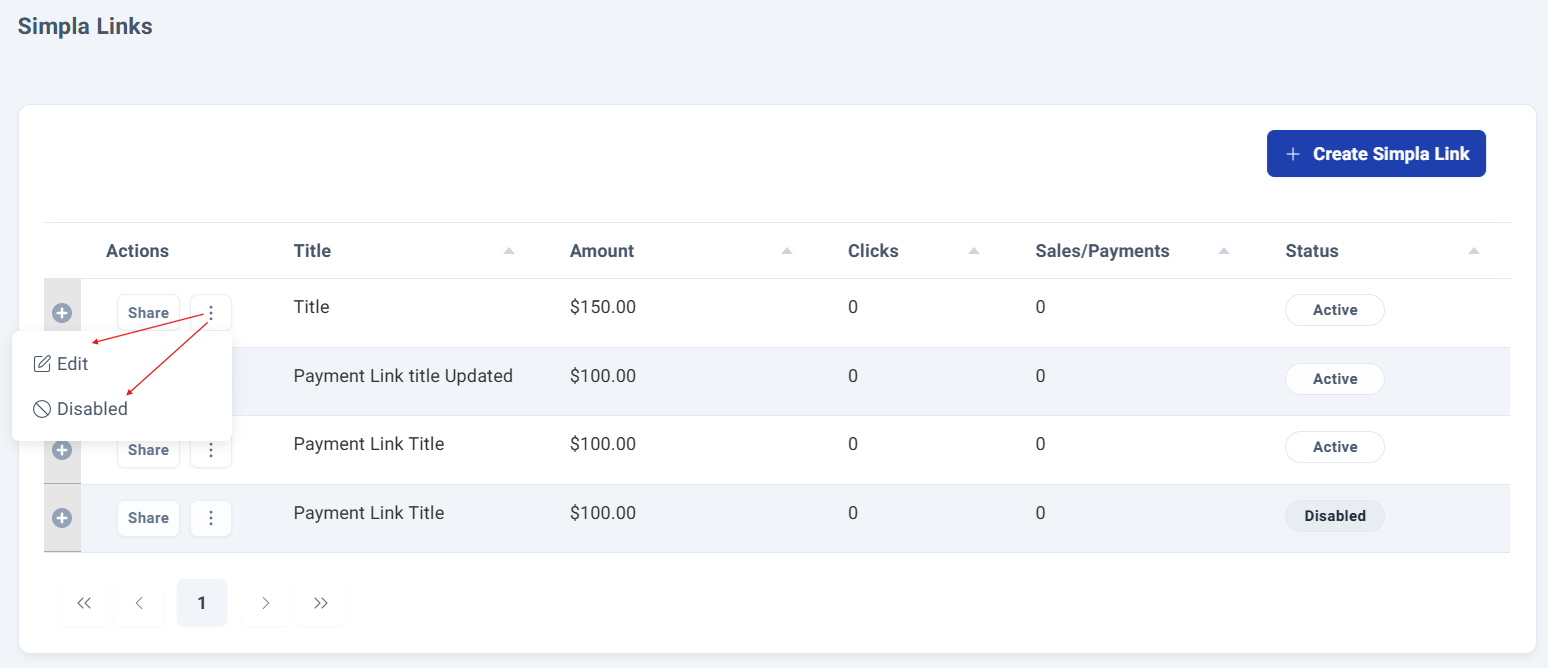Viewport: 1548px width, 668px height.
Task: Expand the first row plus icon
Action: pyautogui.click(x=62, y=313)
